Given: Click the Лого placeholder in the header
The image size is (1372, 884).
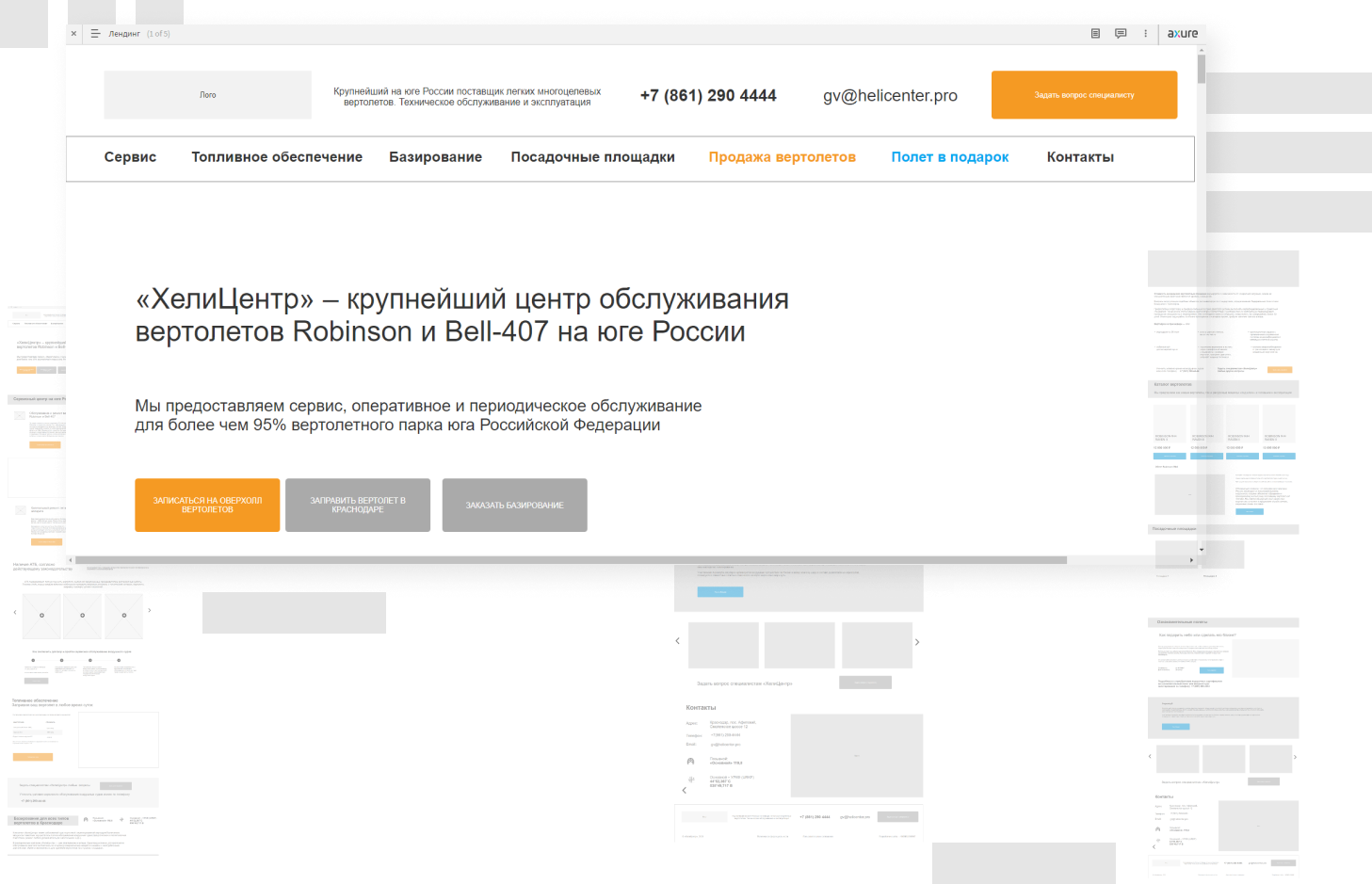Looking at the screenshot, I should pyautogui.click(x=207, y=95).
